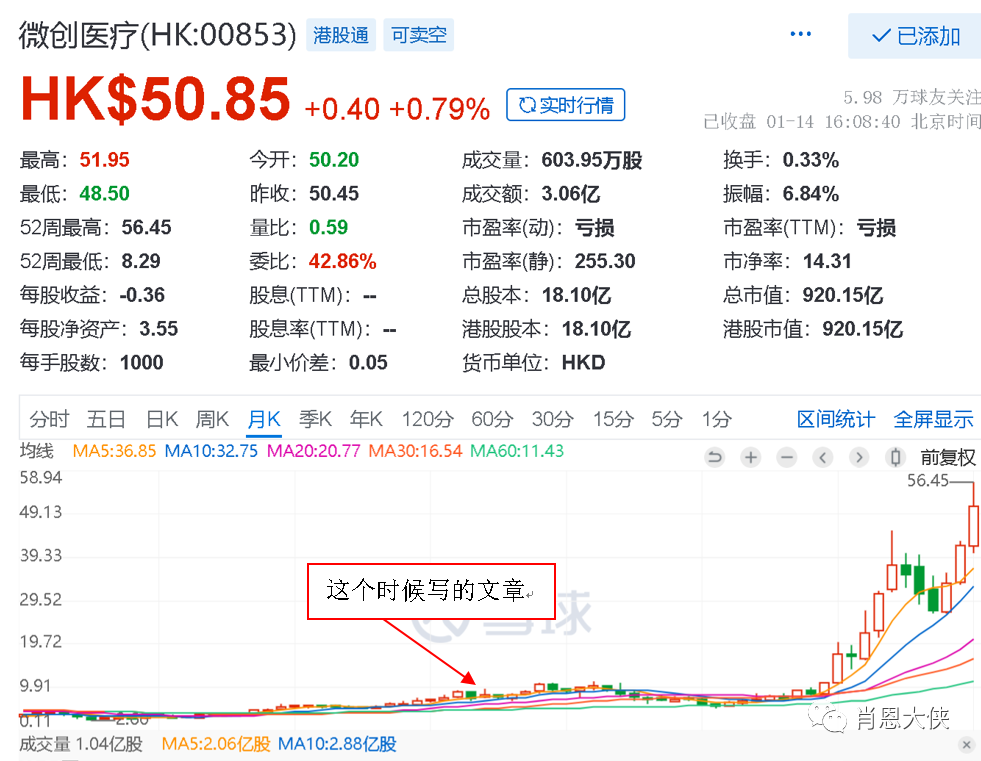Open the 30分 chart tab
This screenshot has width=981, height=761.
[552, 419]
